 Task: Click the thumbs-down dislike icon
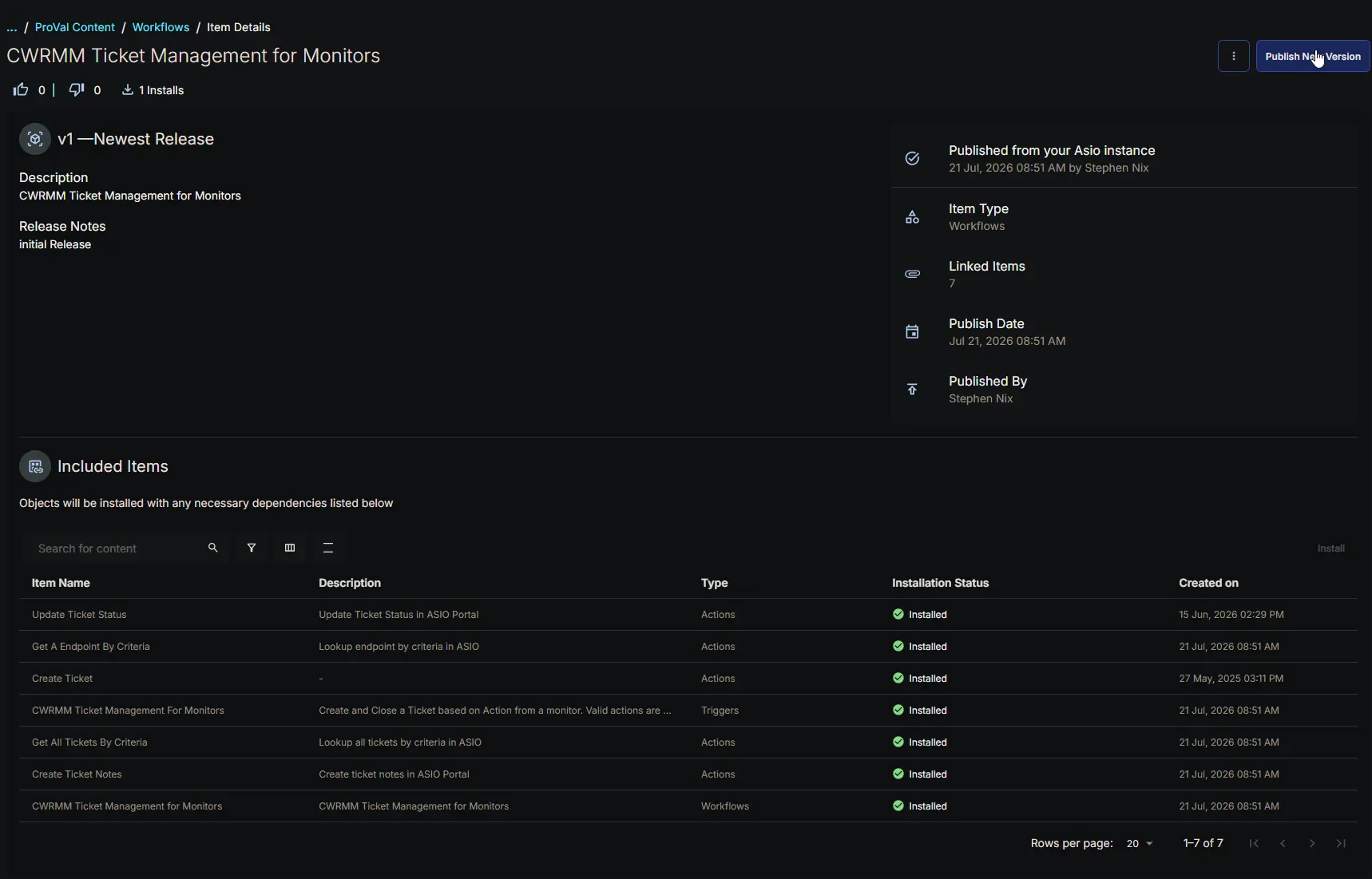(77, 89)
